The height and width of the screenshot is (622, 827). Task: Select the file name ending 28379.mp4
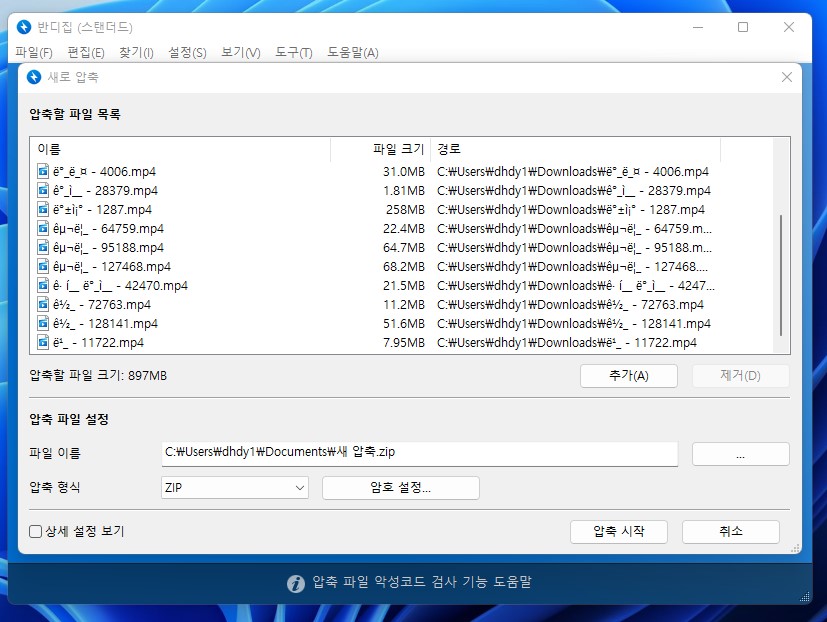pos(105,190)
